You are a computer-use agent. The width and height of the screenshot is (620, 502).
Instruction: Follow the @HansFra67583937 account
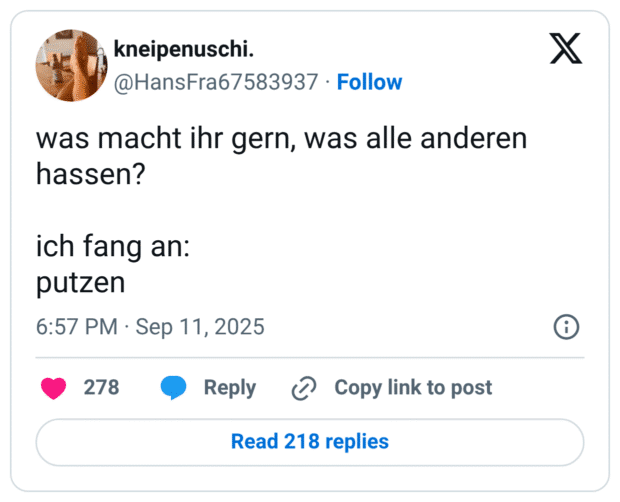369,82
